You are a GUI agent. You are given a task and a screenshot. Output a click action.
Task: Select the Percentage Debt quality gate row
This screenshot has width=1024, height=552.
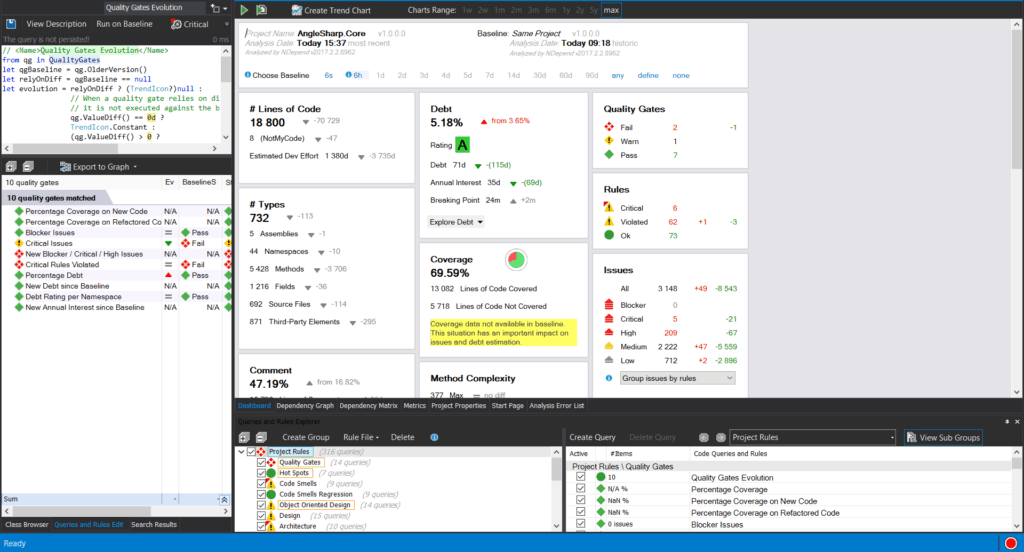[x=116, y=275]
